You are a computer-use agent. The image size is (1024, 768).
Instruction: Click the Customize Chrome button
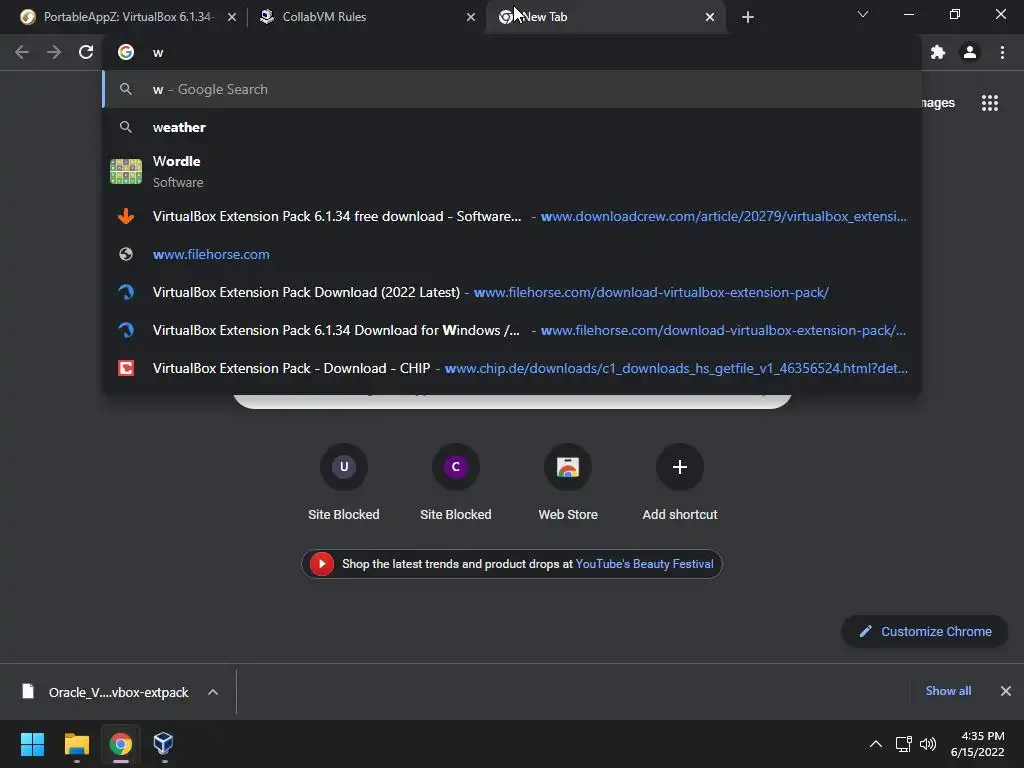click(x=925, y=632)
